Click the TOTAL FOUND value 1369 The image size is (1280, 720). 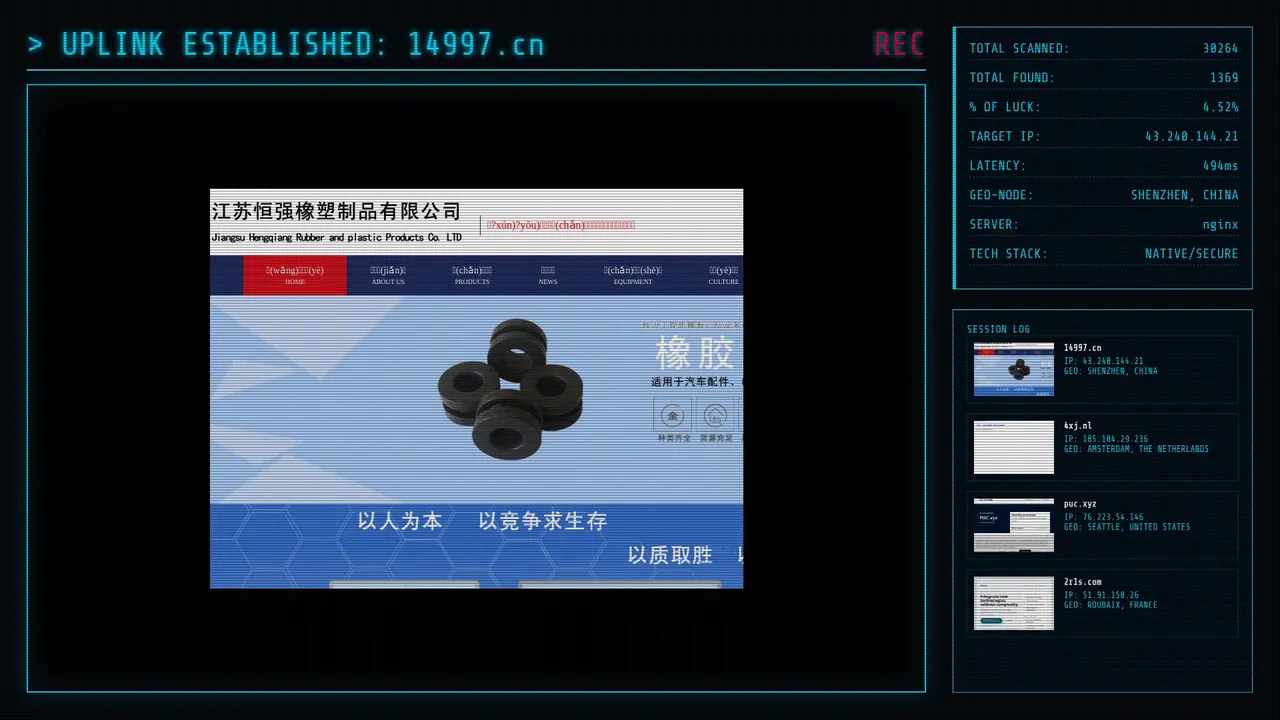1224,77
